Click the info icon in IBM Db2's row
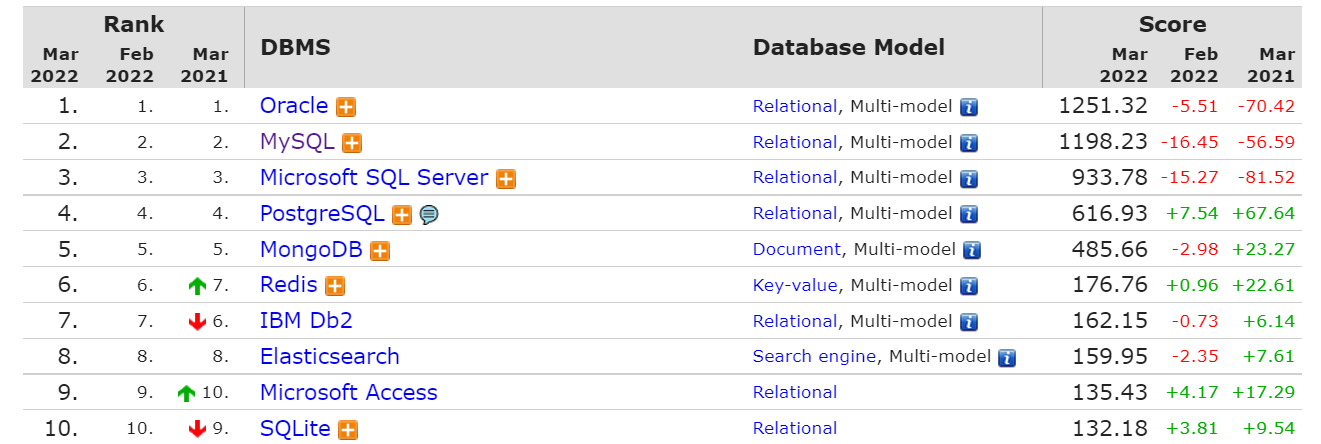1321x444 pixels. click(968, 322)
